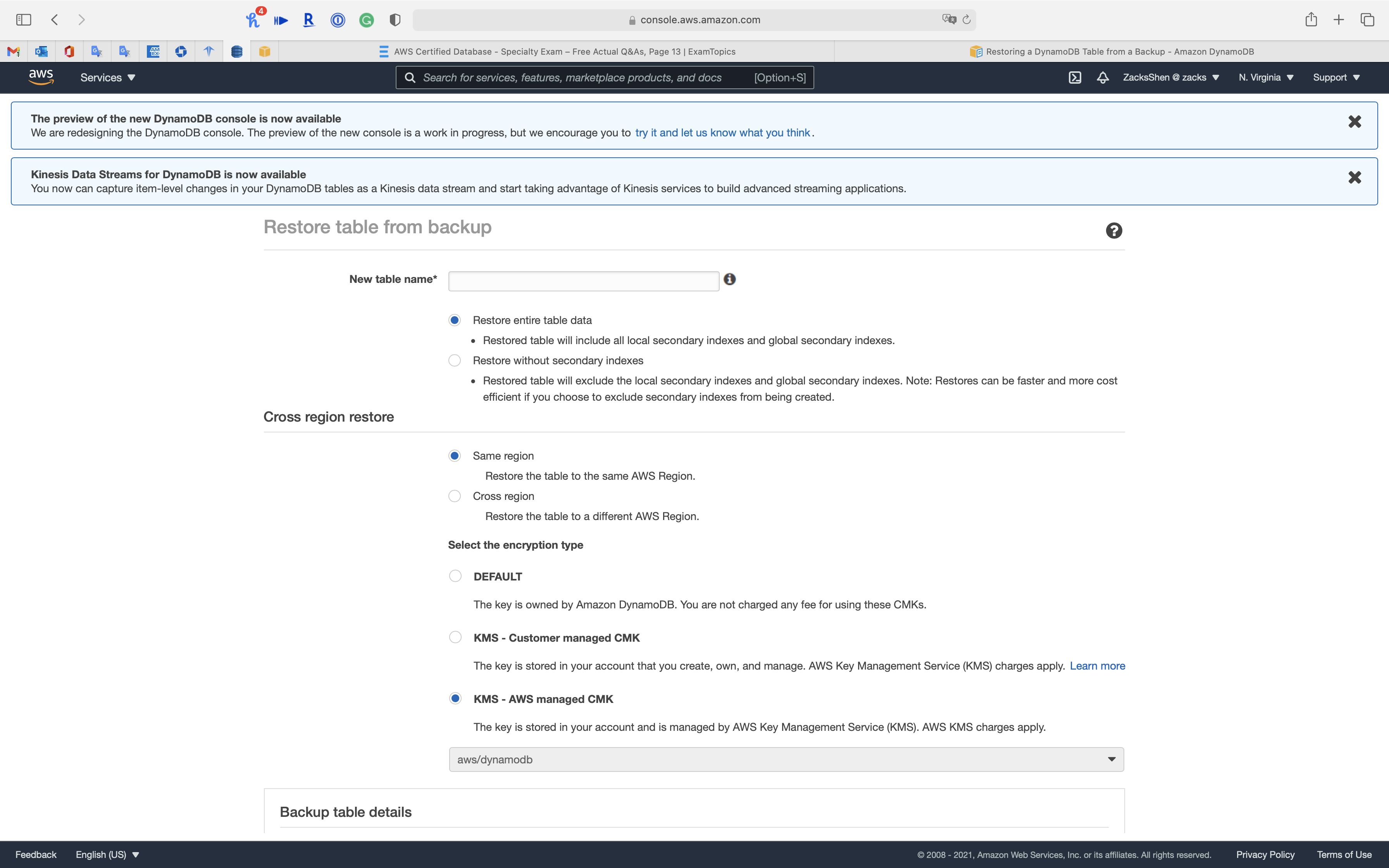The image size is (1389, 868).
Task: Expand the Services menu
Action: (107, 77)
